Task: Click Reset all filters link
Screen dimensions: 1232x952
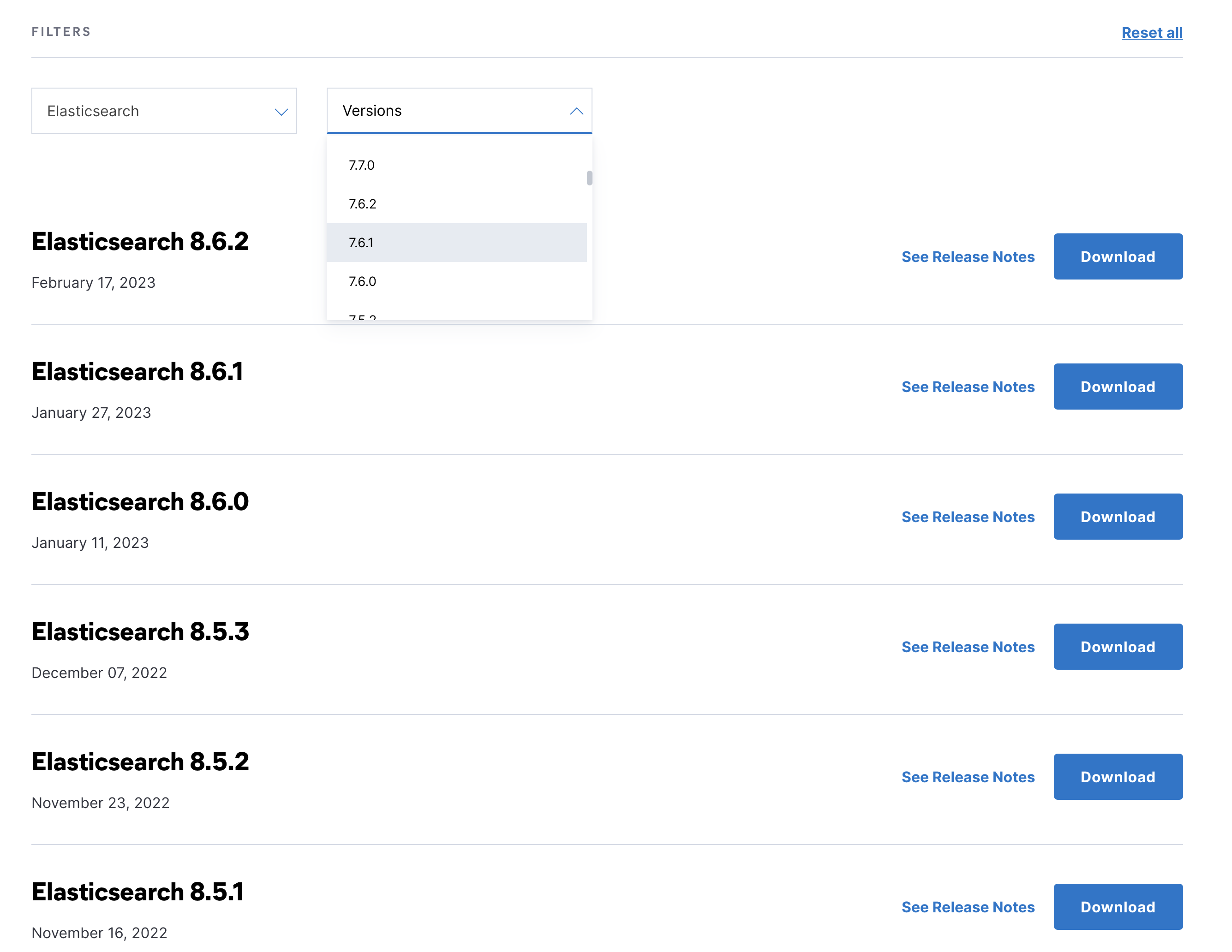Action: [x=1151, y=33]
